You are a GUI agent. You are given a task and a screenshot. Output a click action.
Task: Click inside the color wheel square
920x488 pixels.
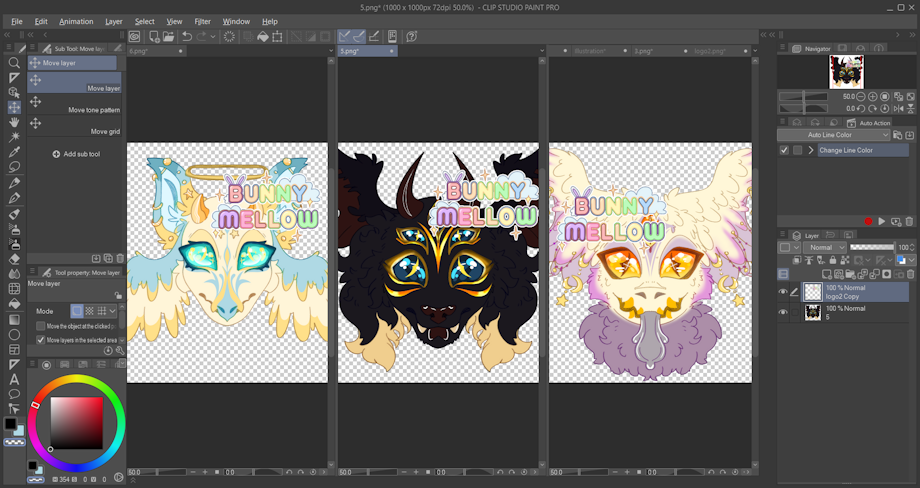tap(77, 422)
